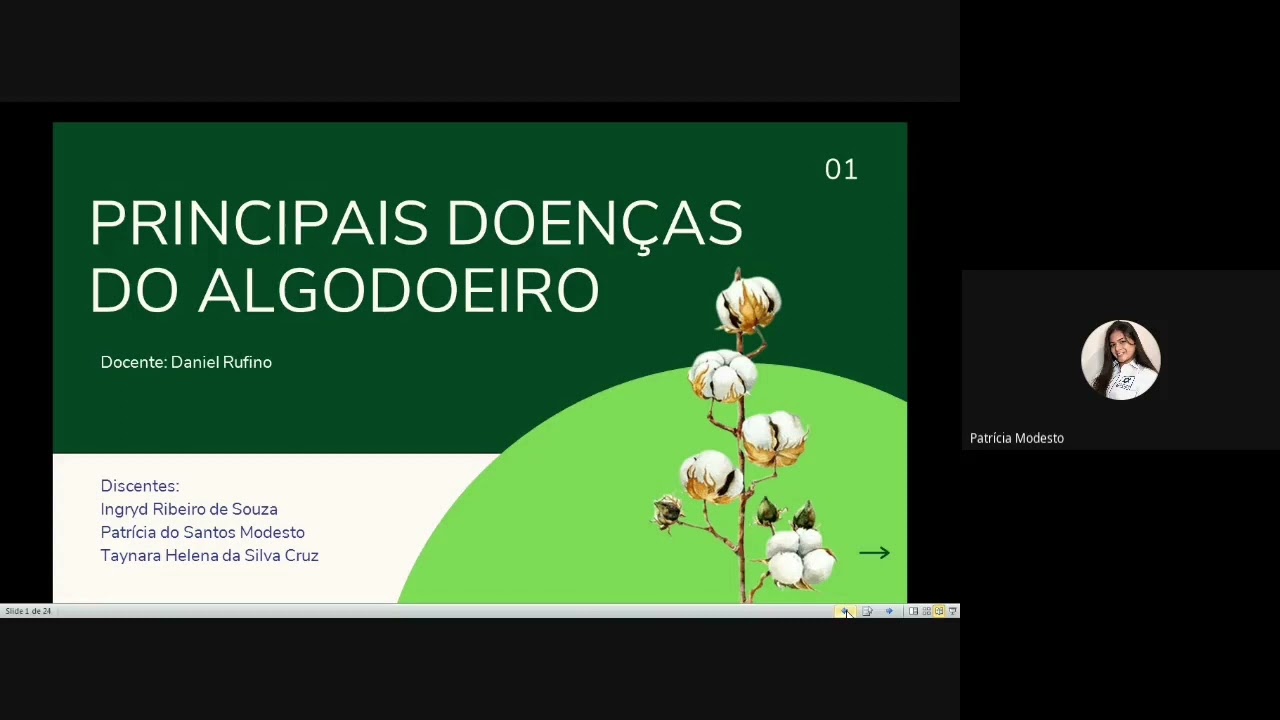1280x720 pixels.
Task: Click 'Patrícia do Santos Modesto' name
Action: (202, 532)
